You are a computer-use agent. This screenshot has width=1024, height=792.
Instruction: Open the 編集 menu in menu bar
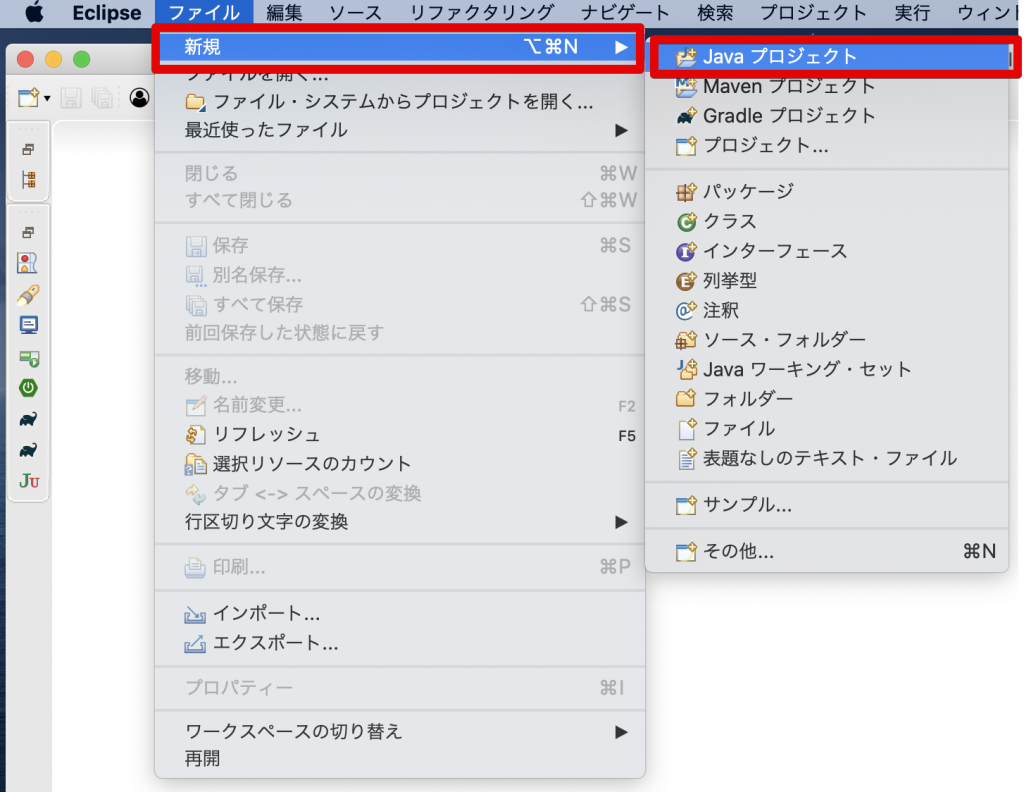coord(284,12)
